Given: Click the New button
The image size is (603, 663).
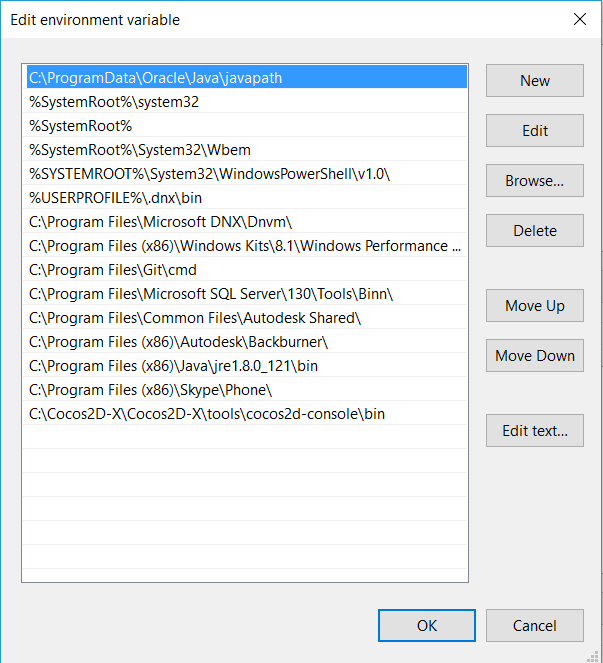Looking at the screenshot, I should tap(534, 80).
